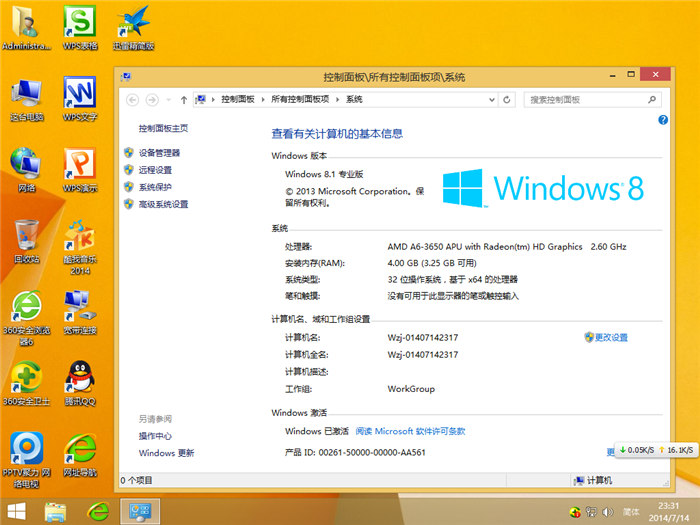Select 所有控制面板项 breadcrumb item

tap(300, 100)
